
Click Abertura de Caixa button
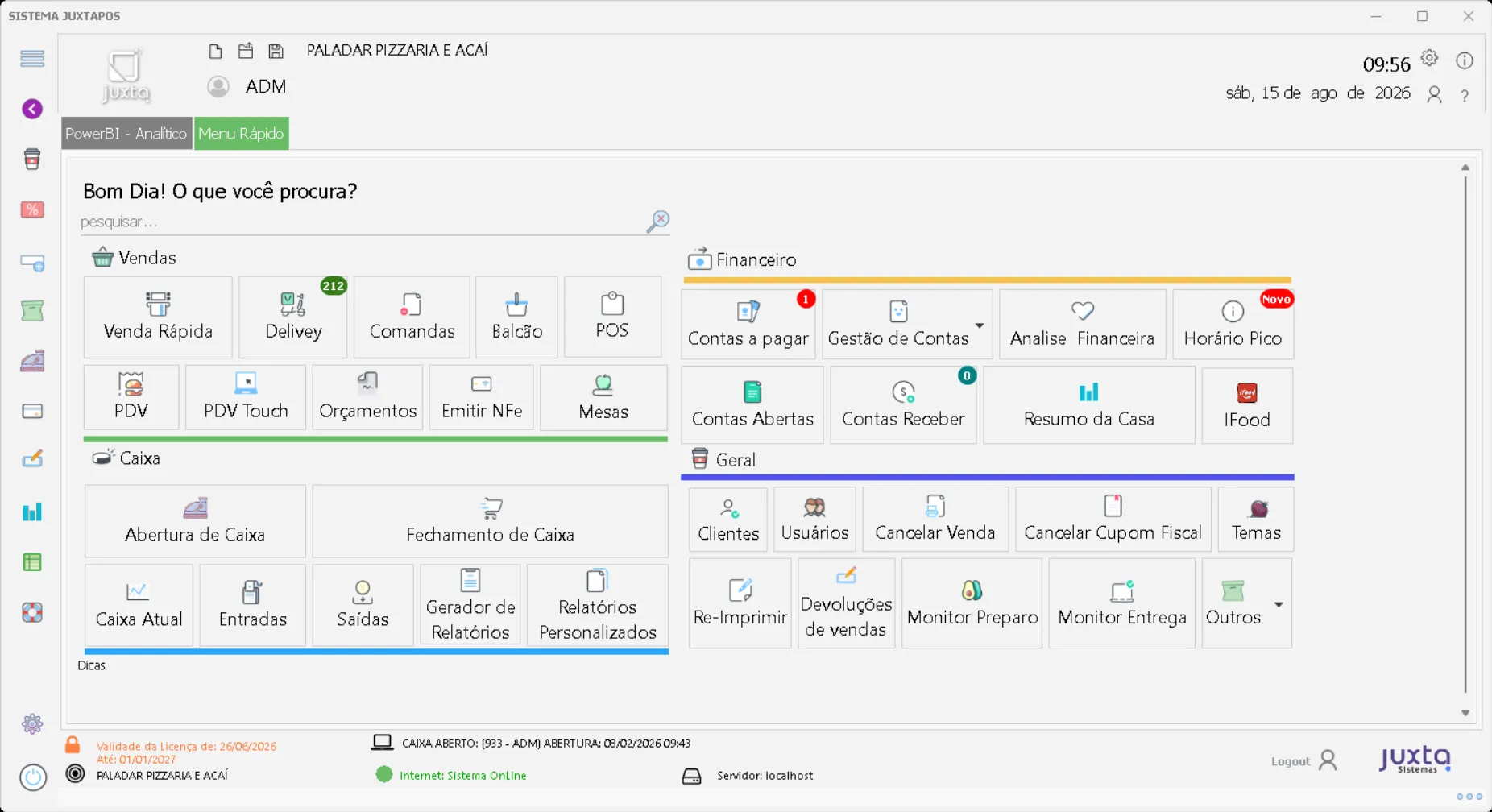[x=195, y=521]
